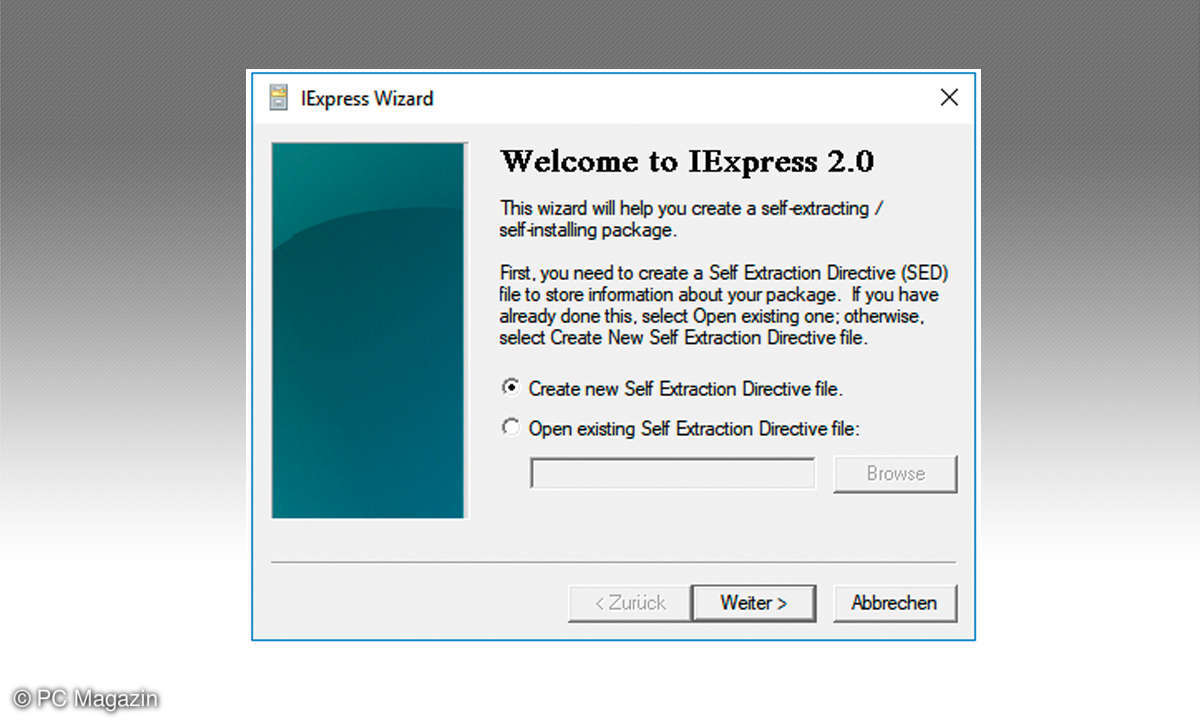Click the 'Open existing Self Extraction Directive file' label text
1200x720 pixels.
[694, 428]
